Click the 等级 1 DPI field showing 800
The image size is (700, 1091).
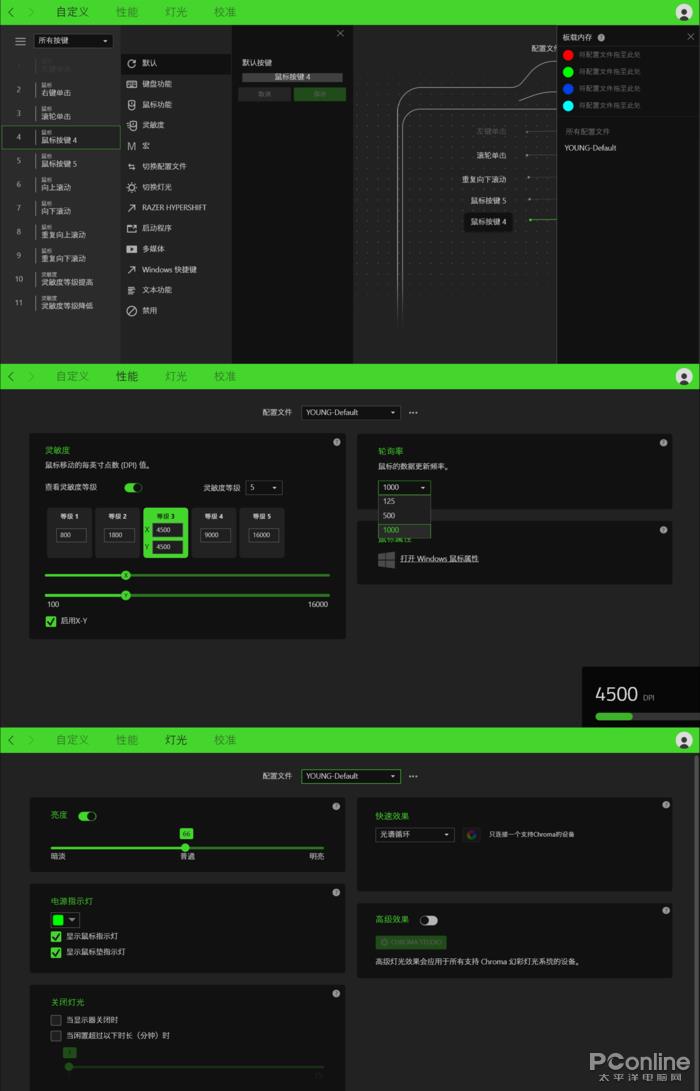pyautogui.click(x=72, y=535)
